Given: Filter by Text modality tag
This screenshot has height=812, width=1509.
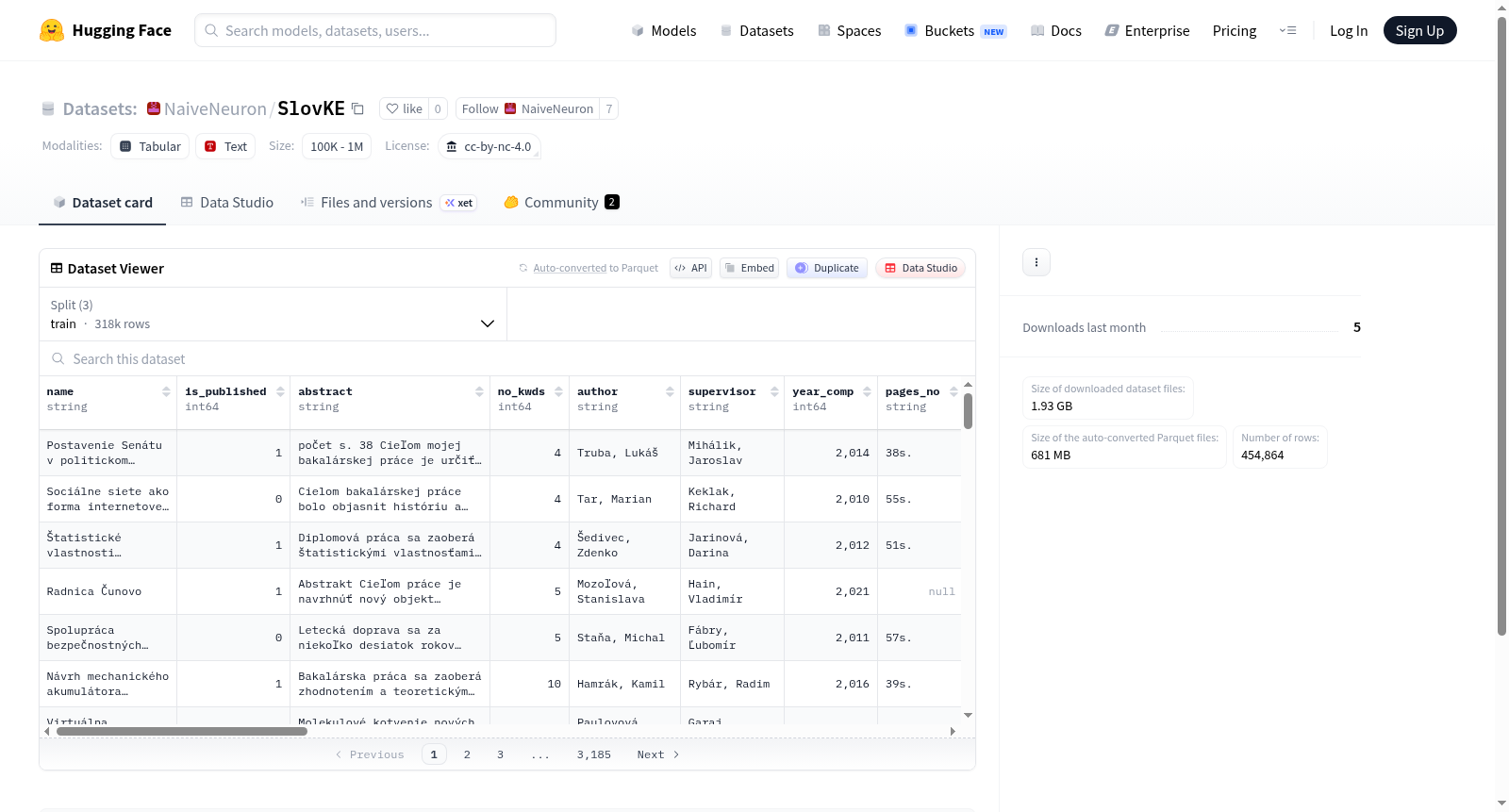Looking at the screenshot, I should point(225,146).
